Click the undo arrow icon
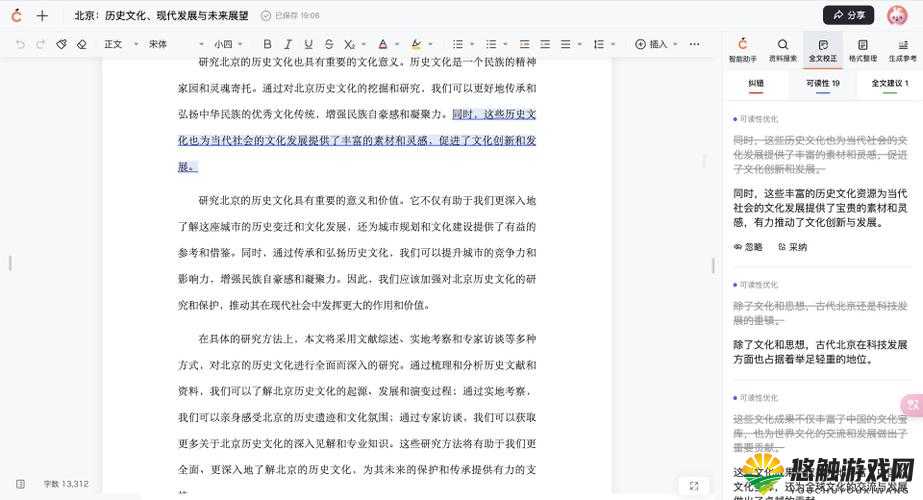 point(20,44)
